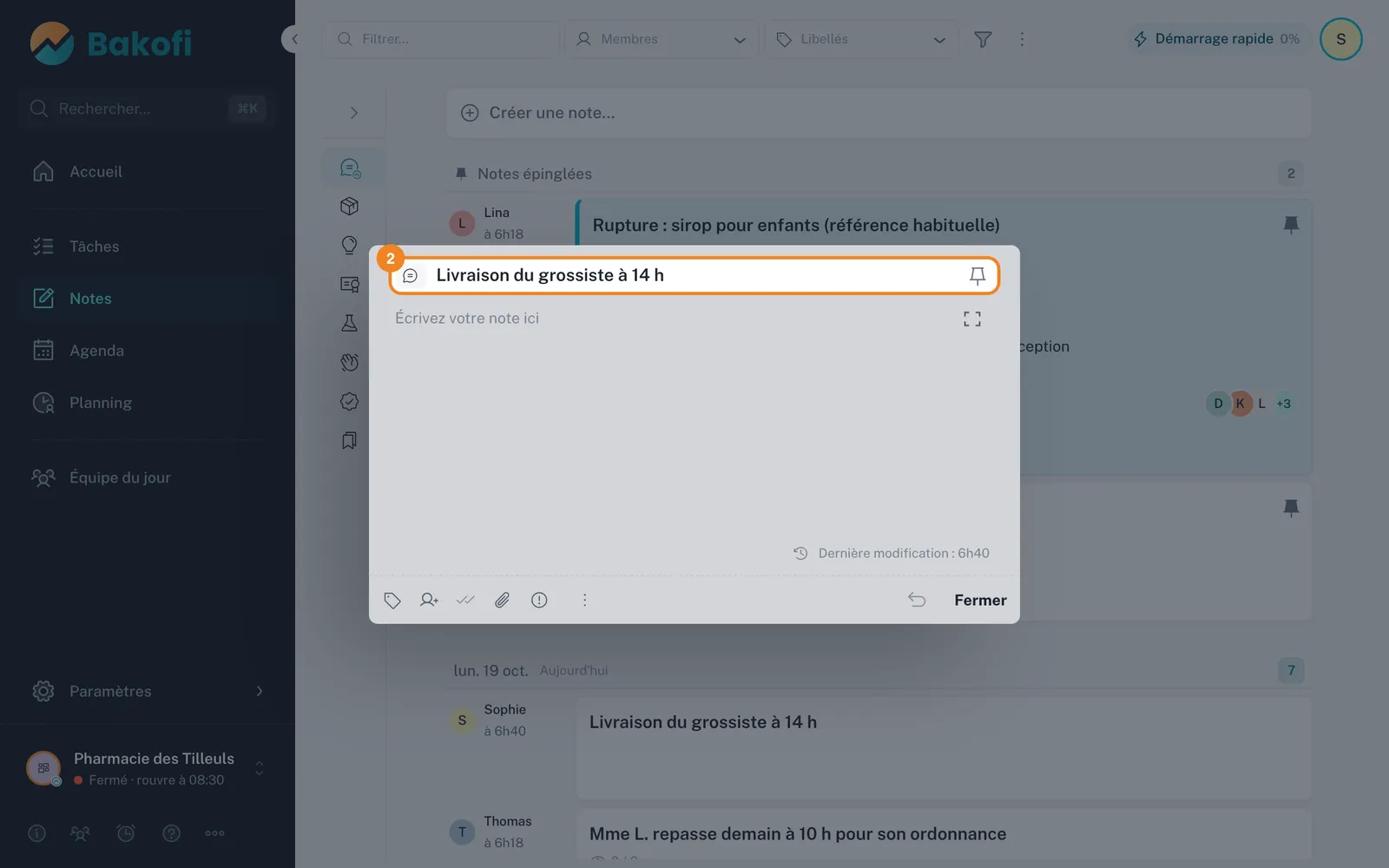
Task: Open the Membres filter dropdown
Action: tap(662, 39)
